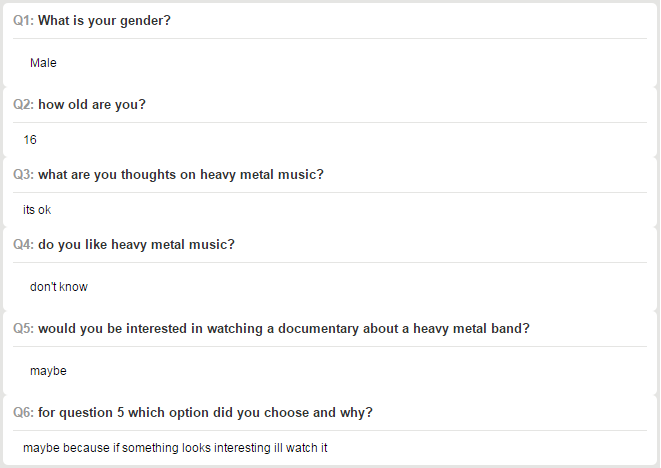Select the age answer '16'

coord(30,140)
